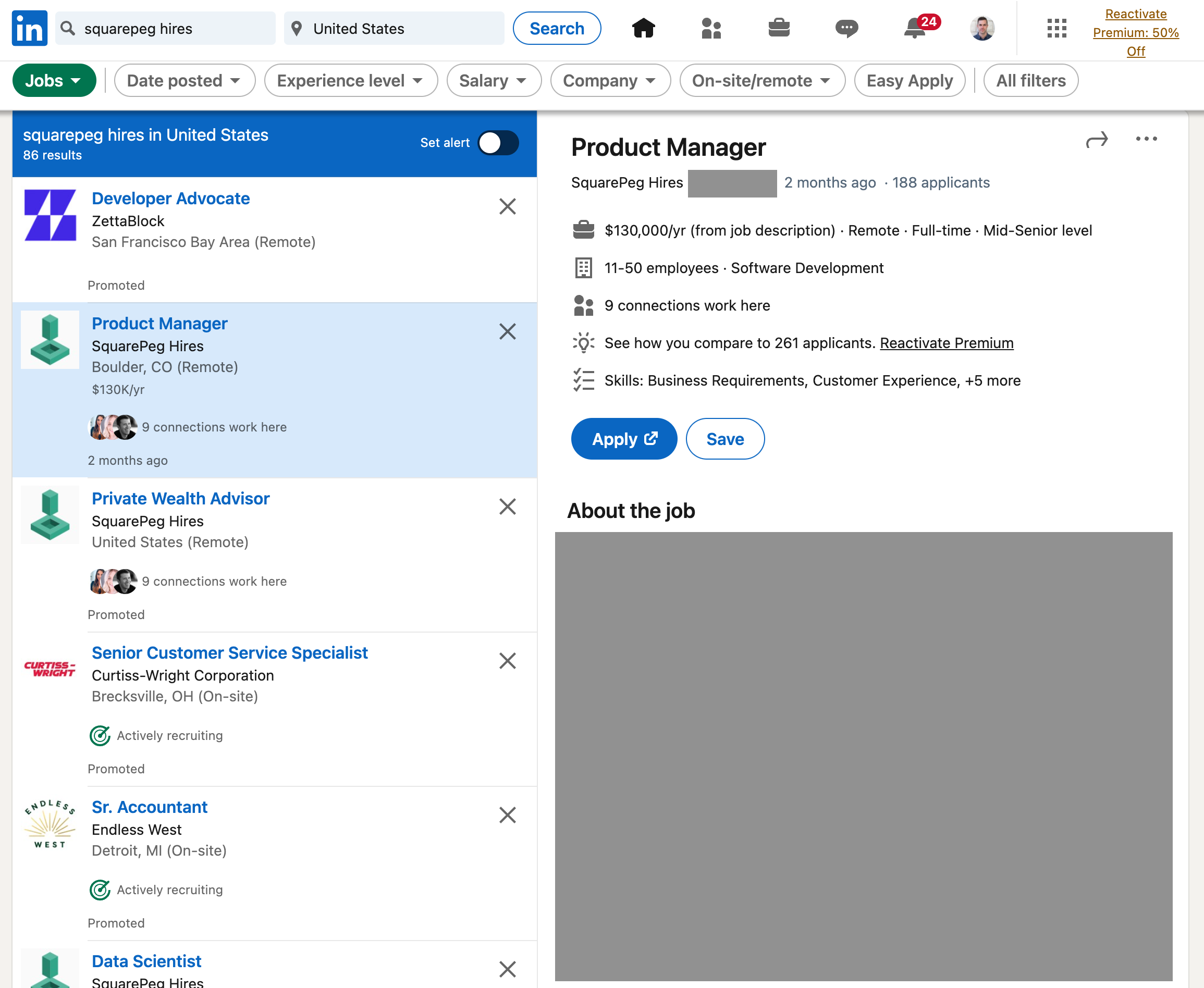Open the Jobs briefcase icon
1204x988 pixels.
(779, 28)
